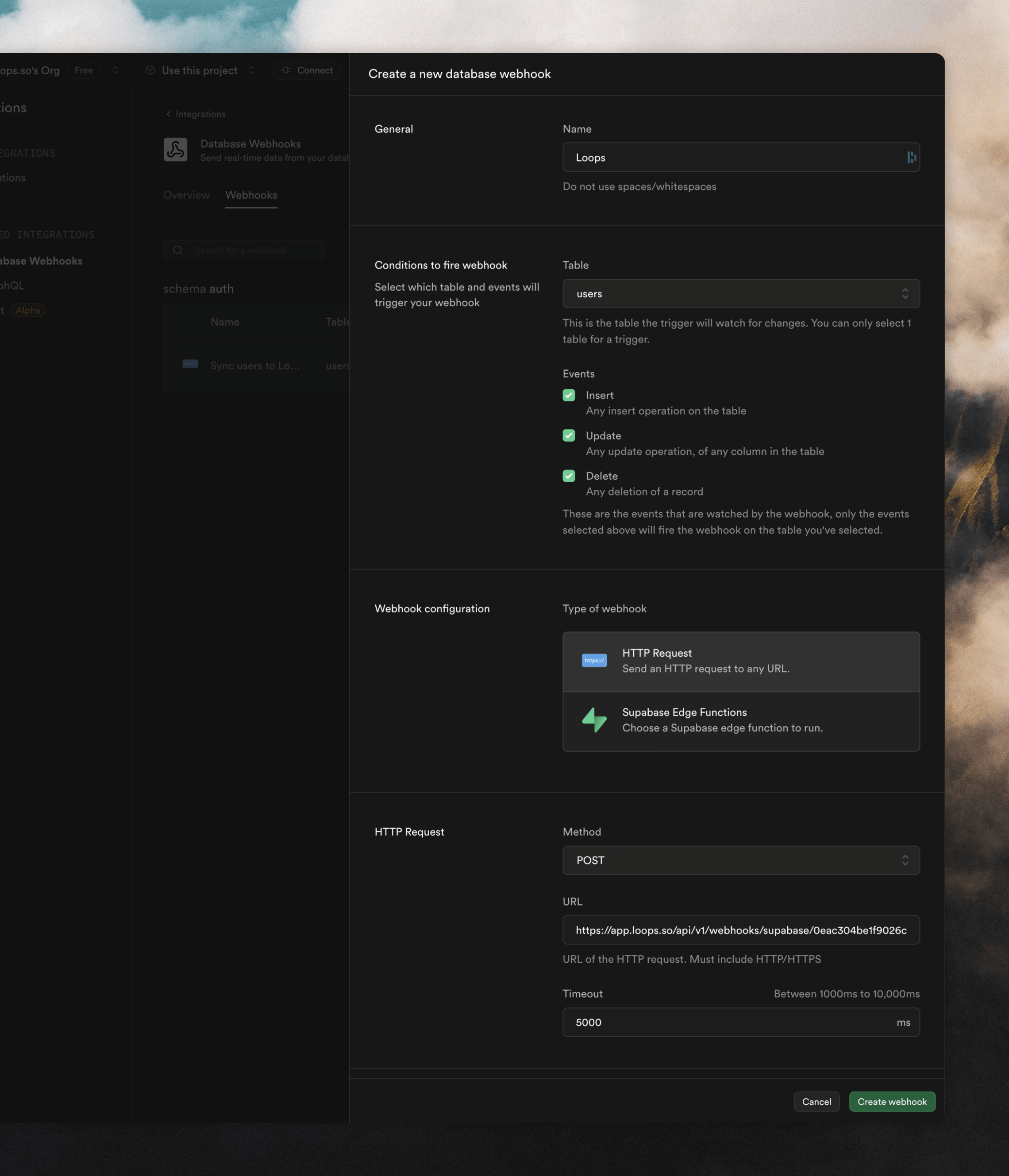
Task: Click the Search for a webhook field
Action: (x=244, y=250)
